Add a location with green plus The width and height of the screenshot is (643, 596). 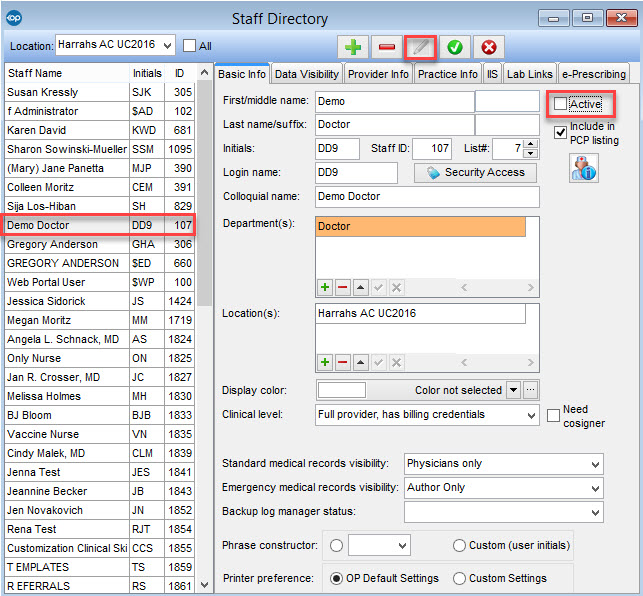coord(325,362)
